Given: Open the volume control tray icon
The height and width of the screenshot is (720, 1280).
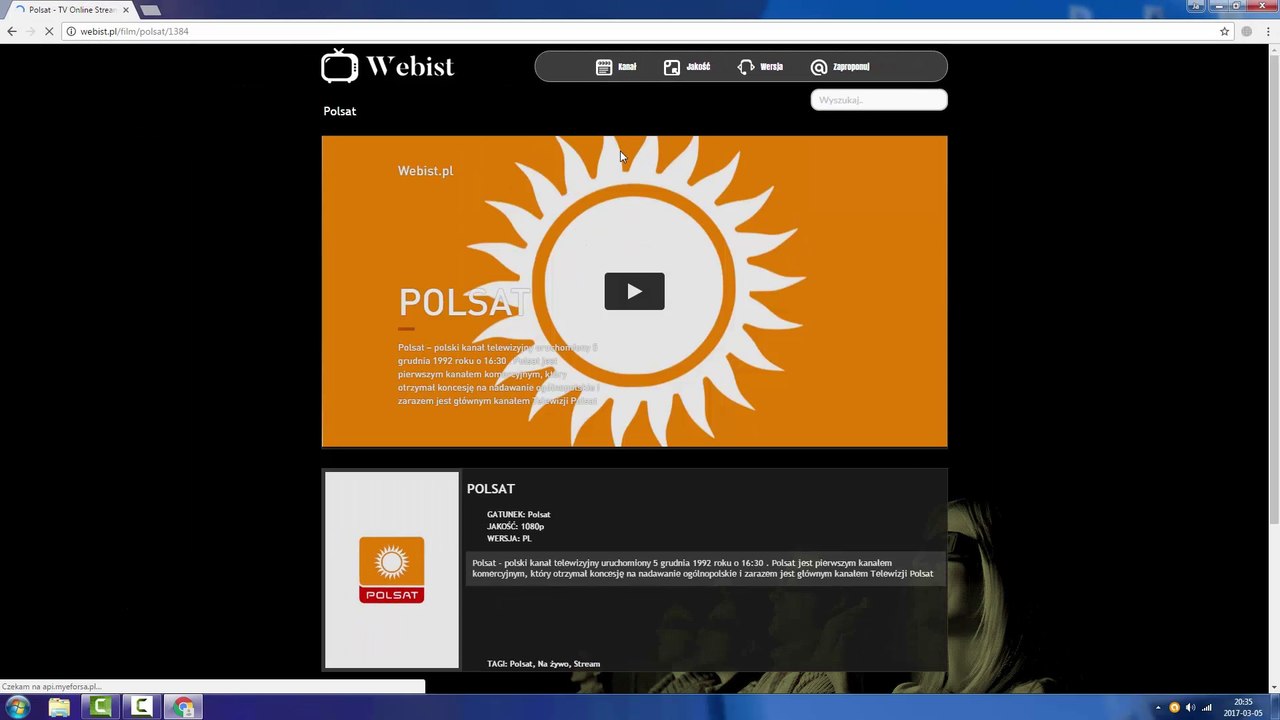Looking at the screenshot, I should click(1190, 708).
